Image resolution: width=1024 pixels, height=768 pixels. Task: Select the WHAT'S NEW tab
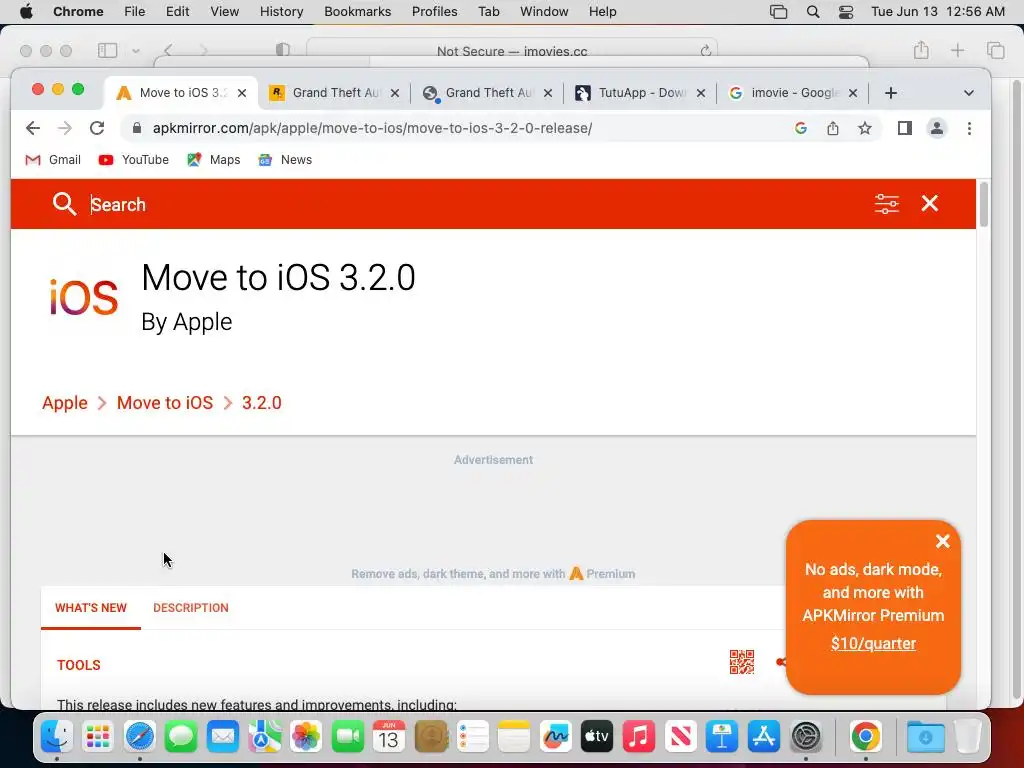91,608
